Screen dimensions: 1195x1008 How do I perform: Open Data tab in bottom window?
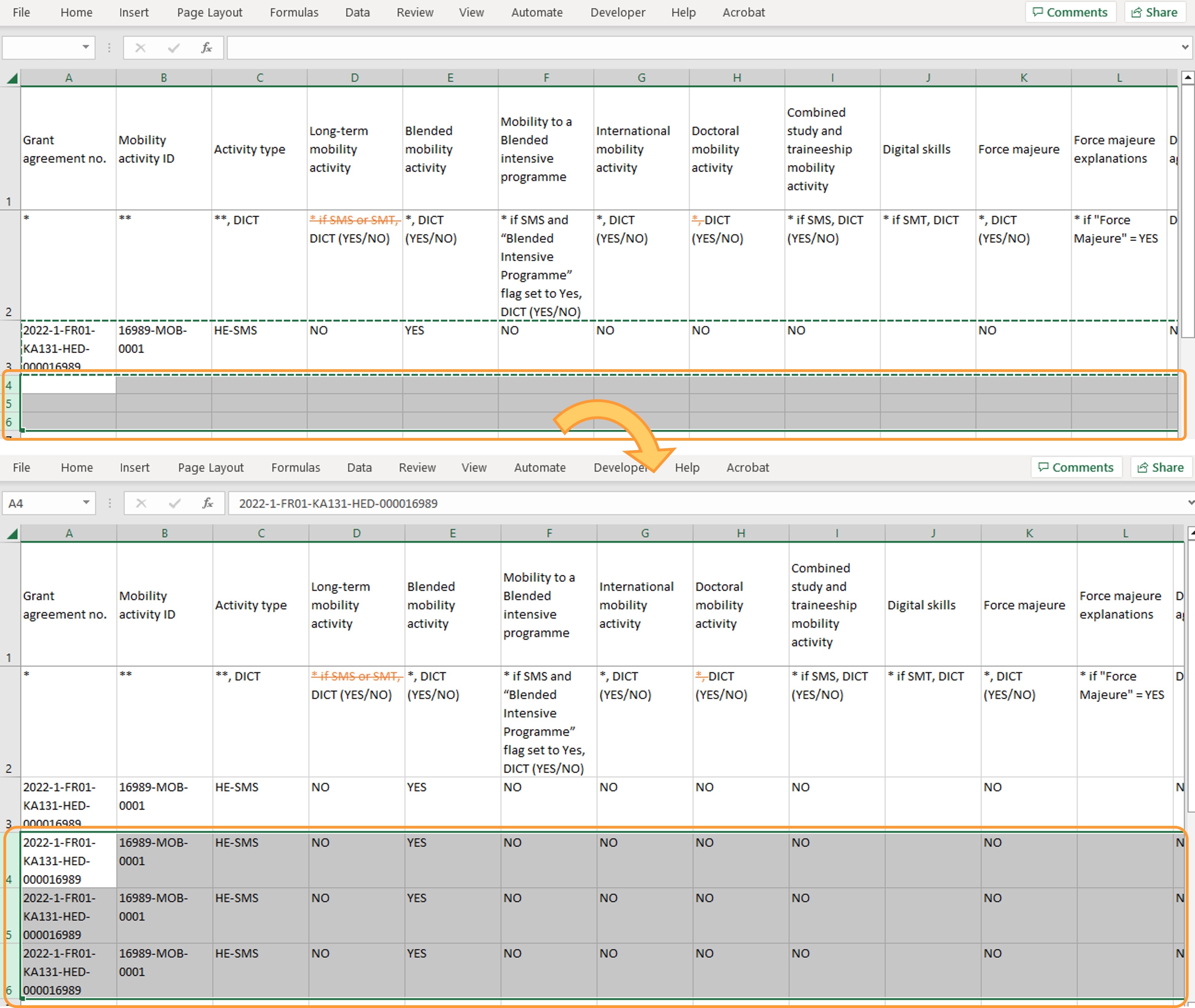point(359,467)
